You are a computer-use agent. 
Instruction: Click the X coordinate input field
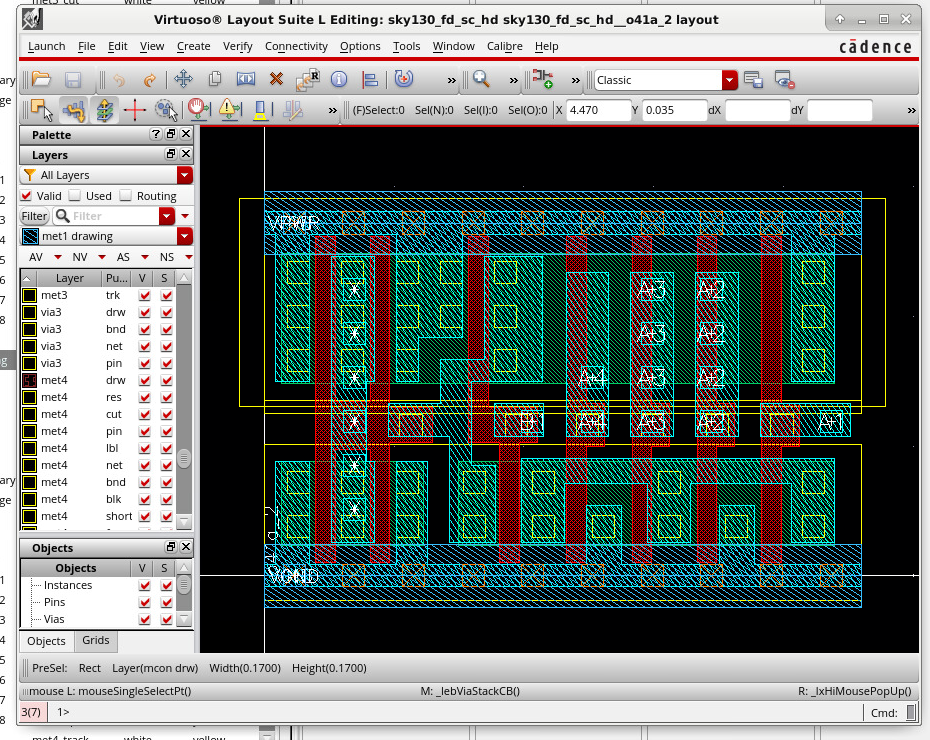click(x=597, y=112)
